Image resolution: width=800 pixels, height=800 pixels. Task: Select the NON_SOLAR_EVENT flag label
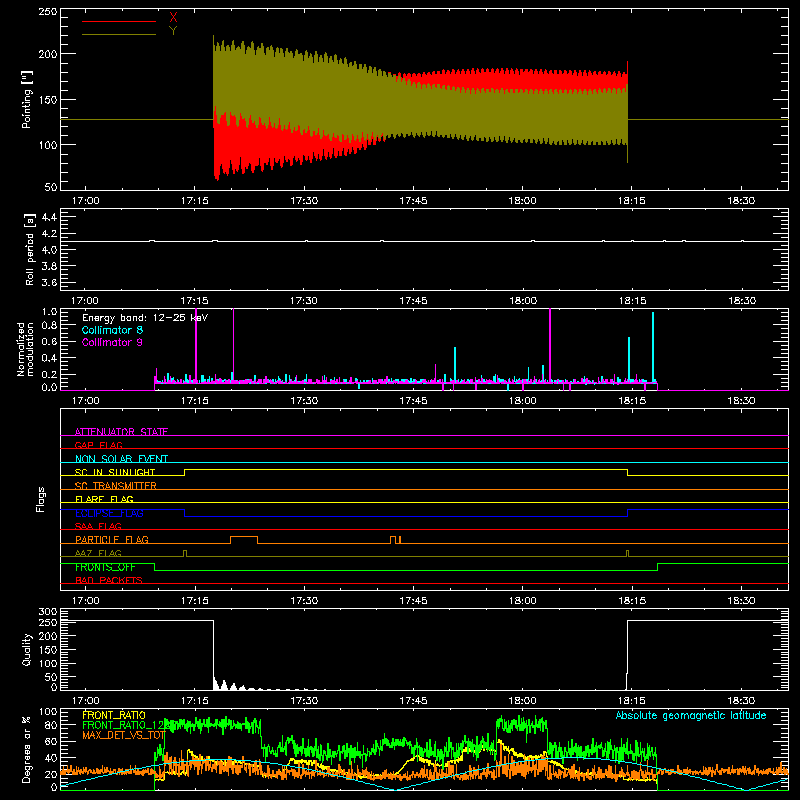pyautogui.click(x=121, y=459)
